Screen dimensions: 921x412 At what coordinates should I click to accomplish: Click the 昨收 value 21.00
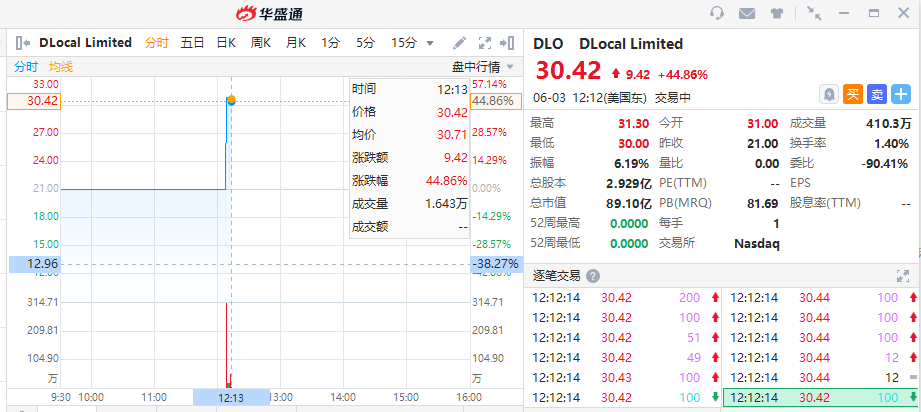coord(762,143)
